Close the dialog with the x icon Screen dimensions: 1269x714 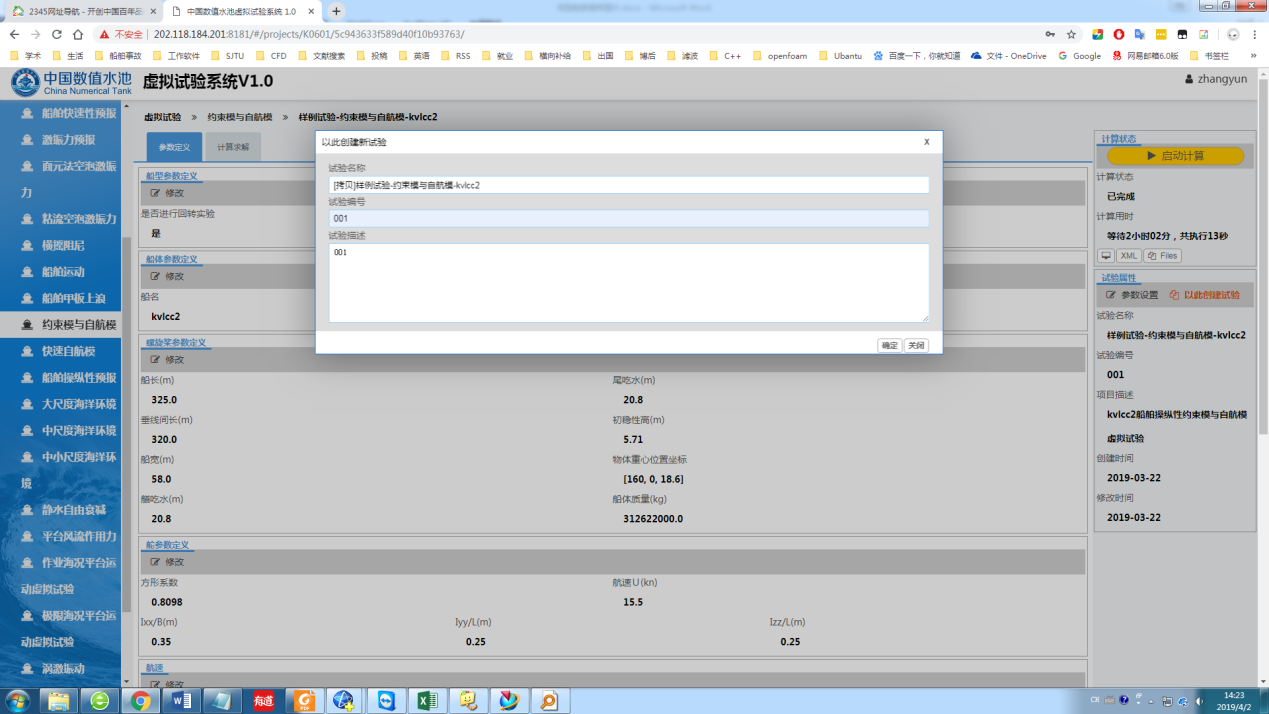pyautogui.click(x=926, y=142)
